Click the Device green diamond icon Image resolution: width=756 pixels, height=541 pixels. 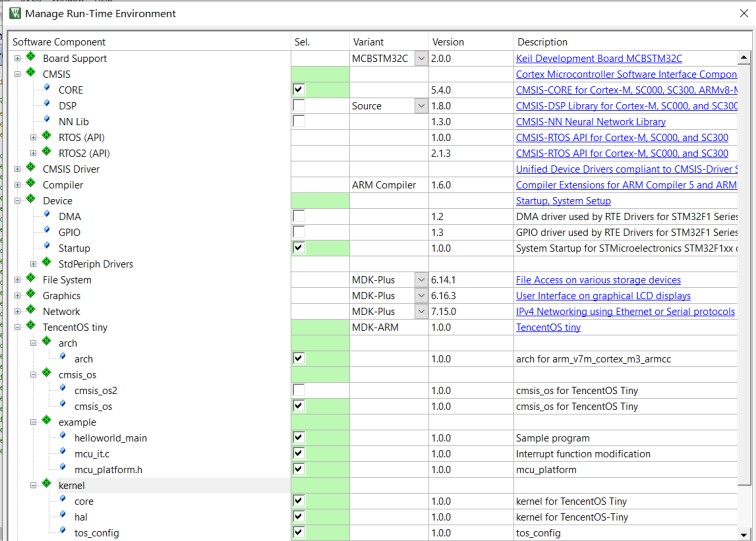(31, 199)
